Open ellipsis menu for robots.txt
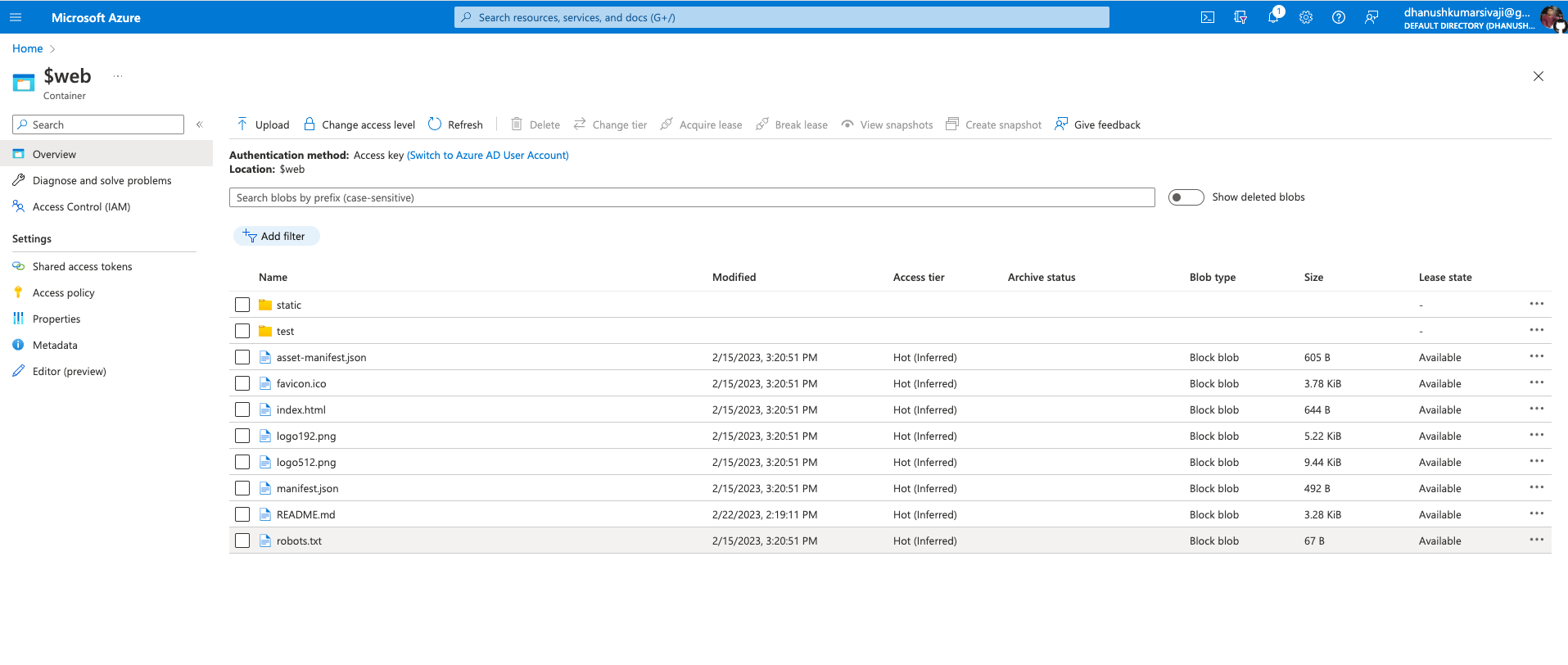 [1537, 540]
